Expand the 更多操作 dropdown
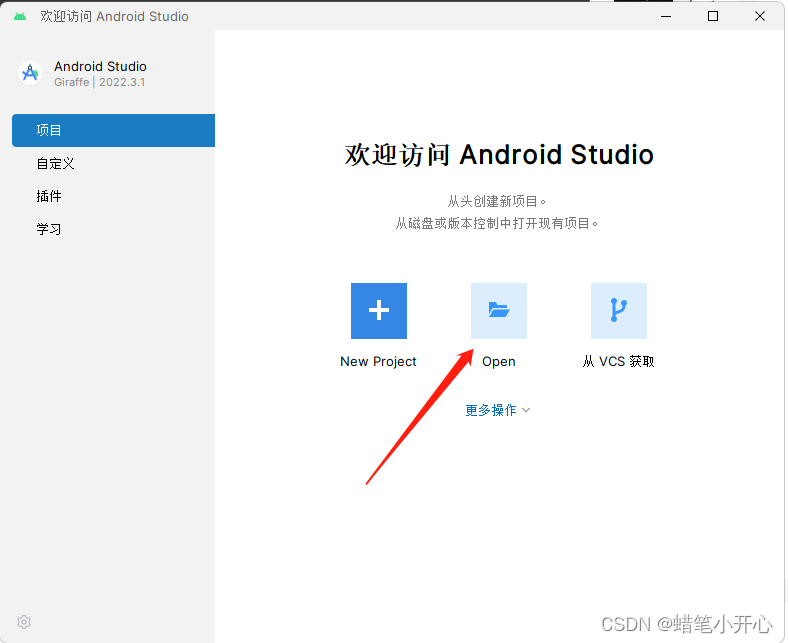This screenshot has width=788, height=643. point(498,410)
